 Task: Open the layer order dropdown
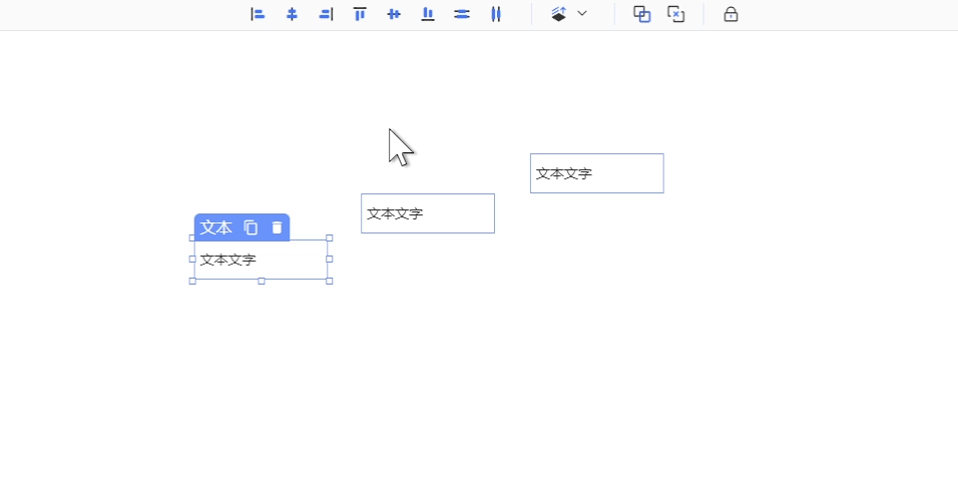click(x=569, y=14)
